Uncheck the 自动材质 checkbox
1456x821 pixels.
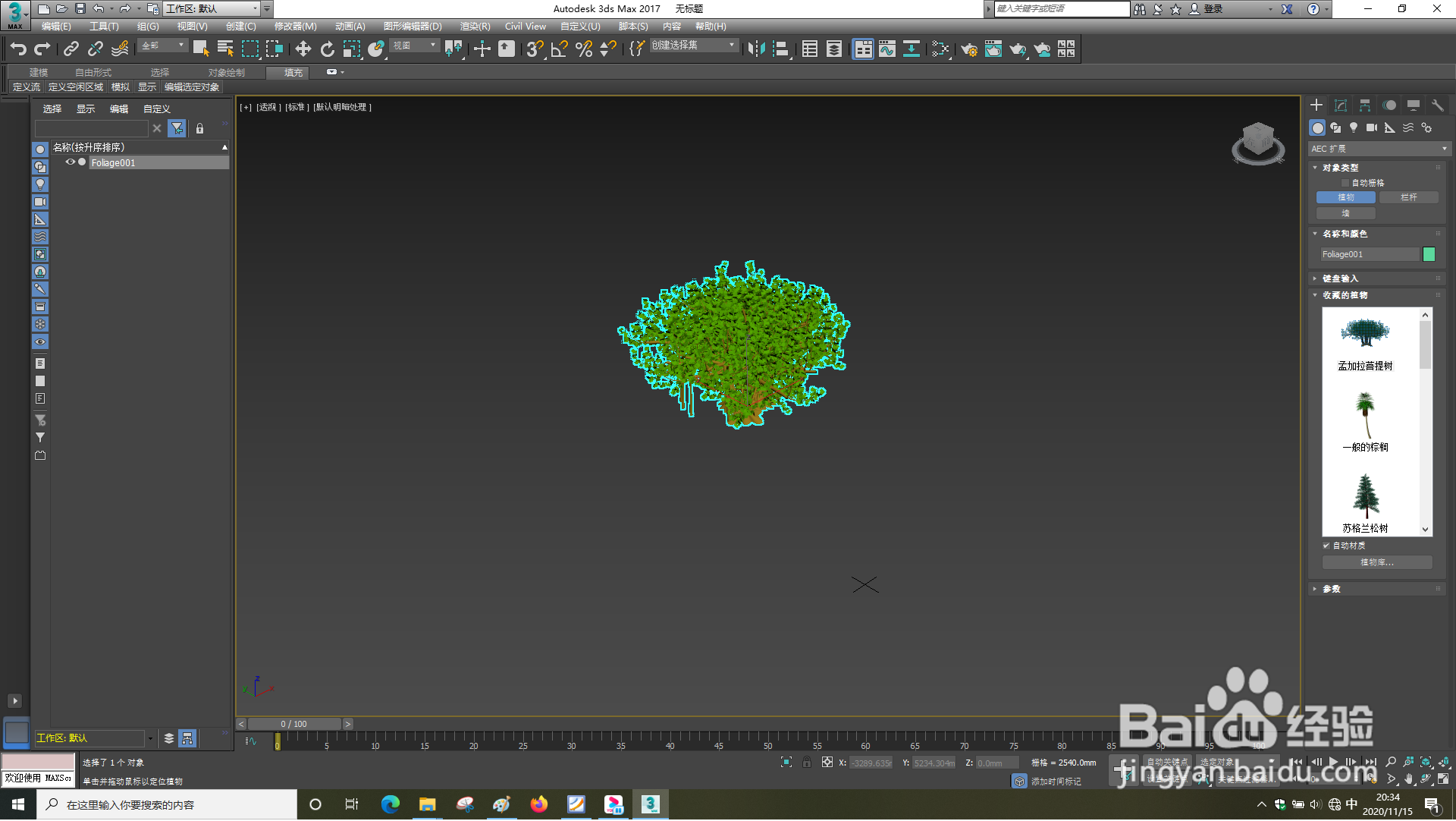point(1326,546)
